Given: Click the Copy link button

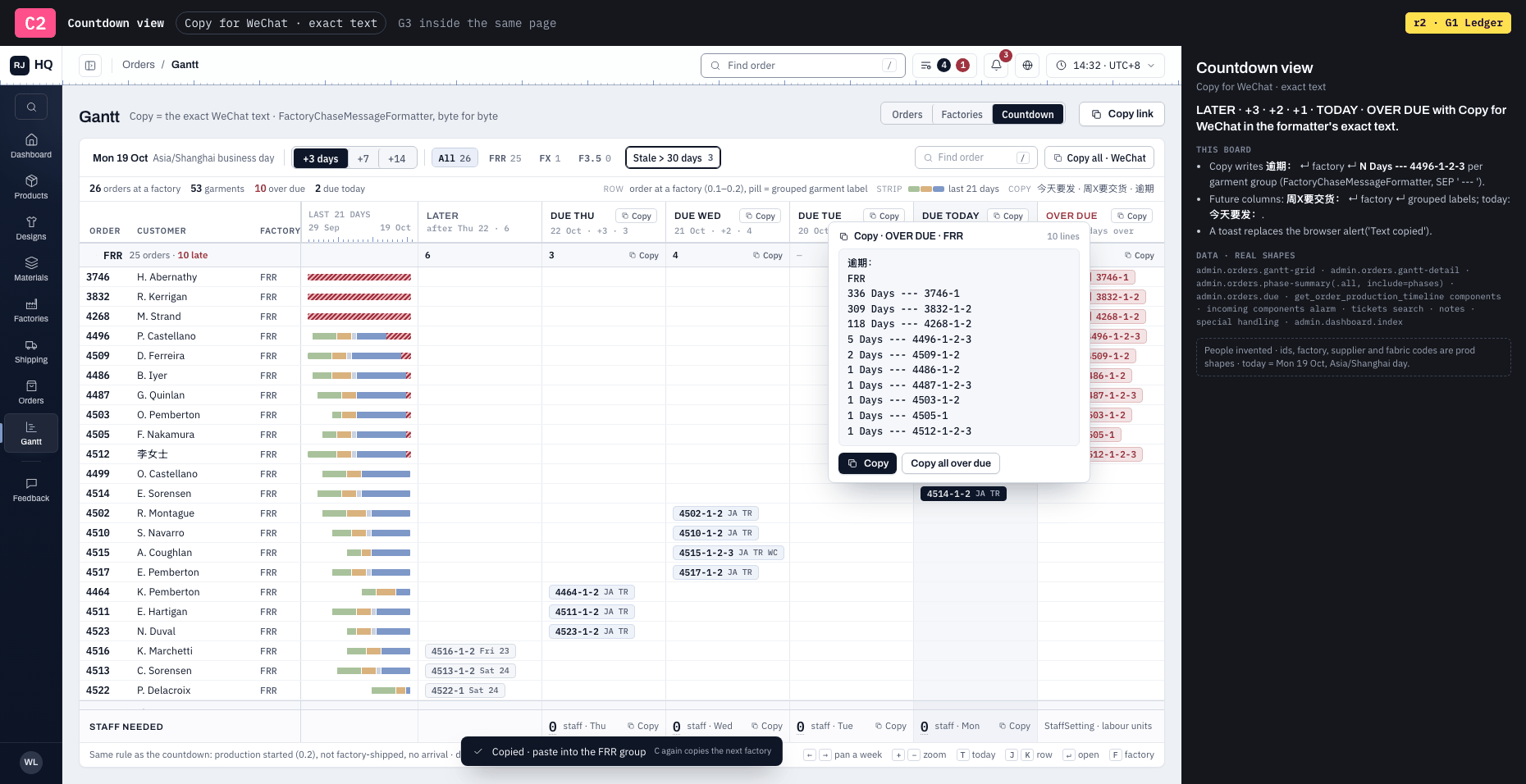Looking at the screenshot, I should (1122, 114).
